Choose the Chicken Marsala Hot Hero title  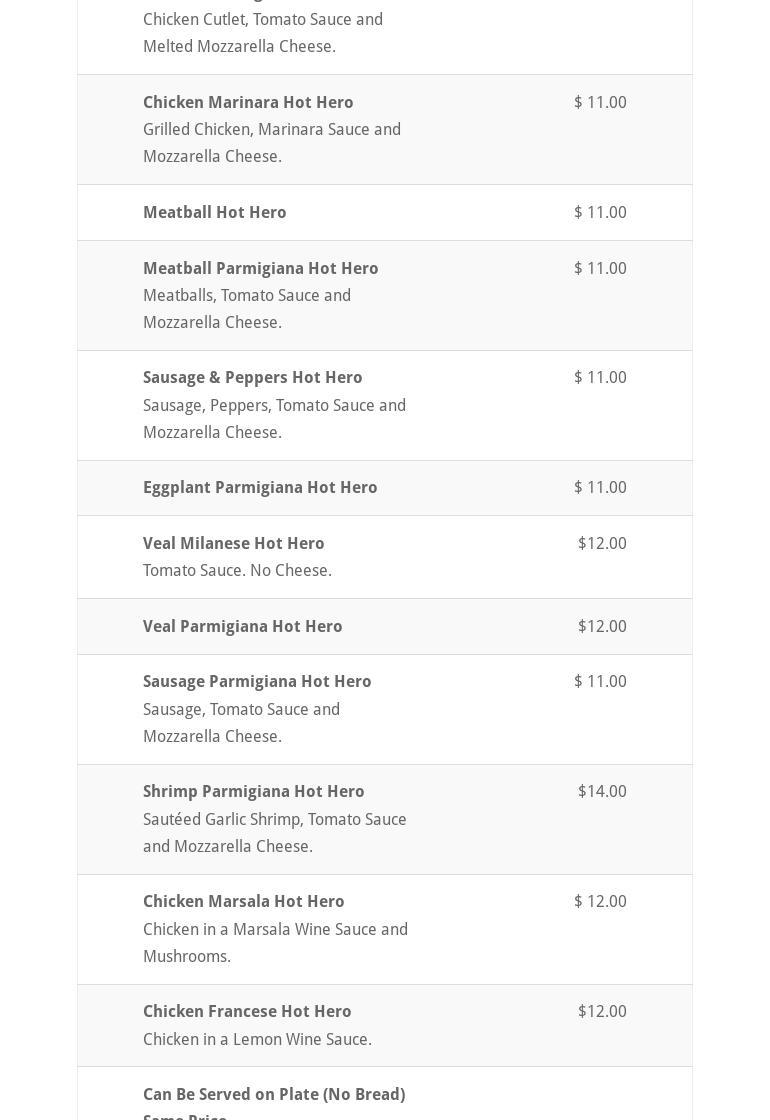(x=243, y=901)
